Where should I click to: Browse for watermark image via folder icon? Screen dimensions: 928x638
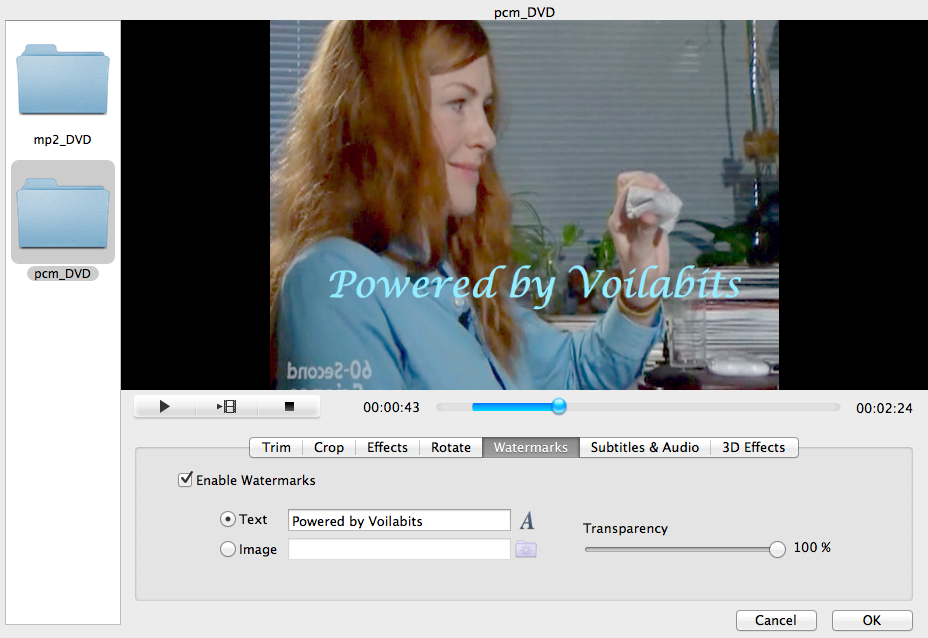click(x=526, y=549)
